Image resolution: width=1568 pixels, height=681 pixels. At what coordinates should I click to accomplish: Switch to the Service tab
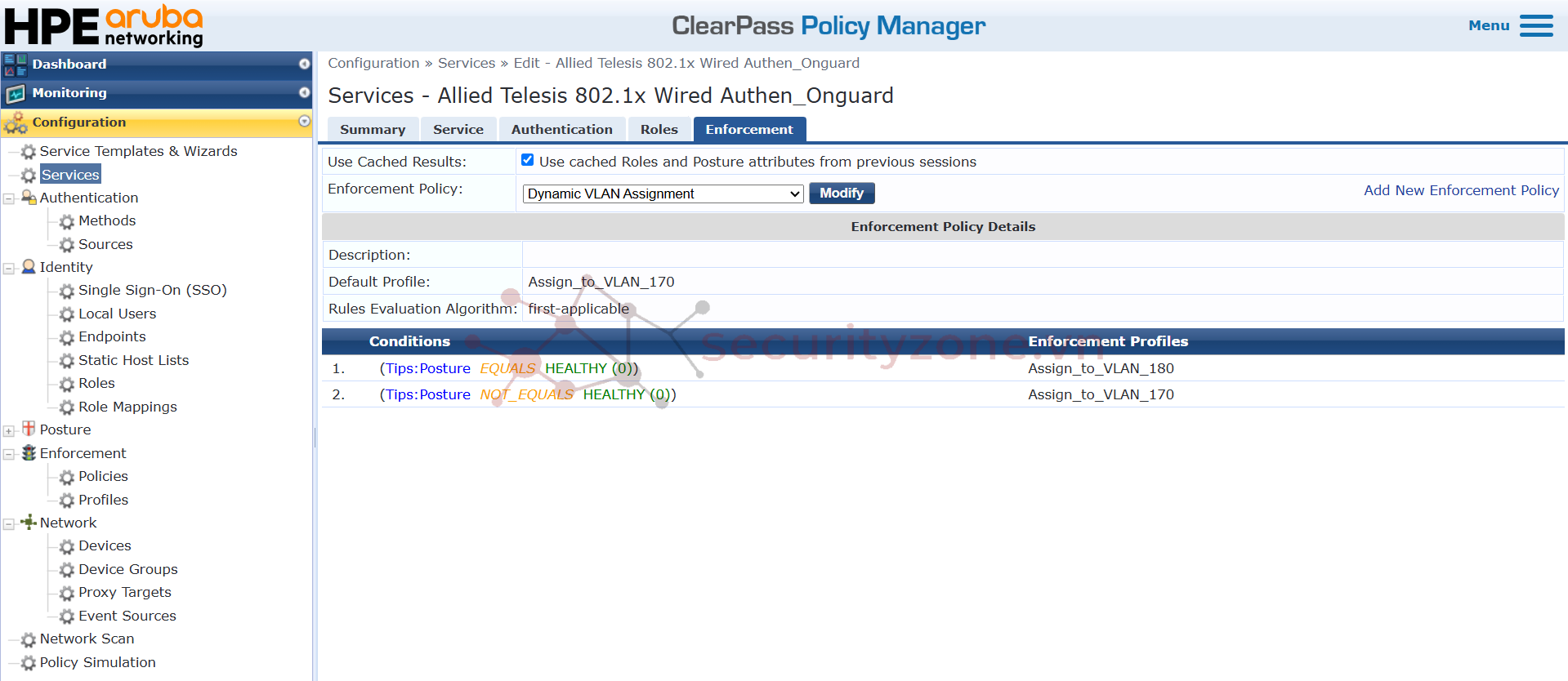458,130
